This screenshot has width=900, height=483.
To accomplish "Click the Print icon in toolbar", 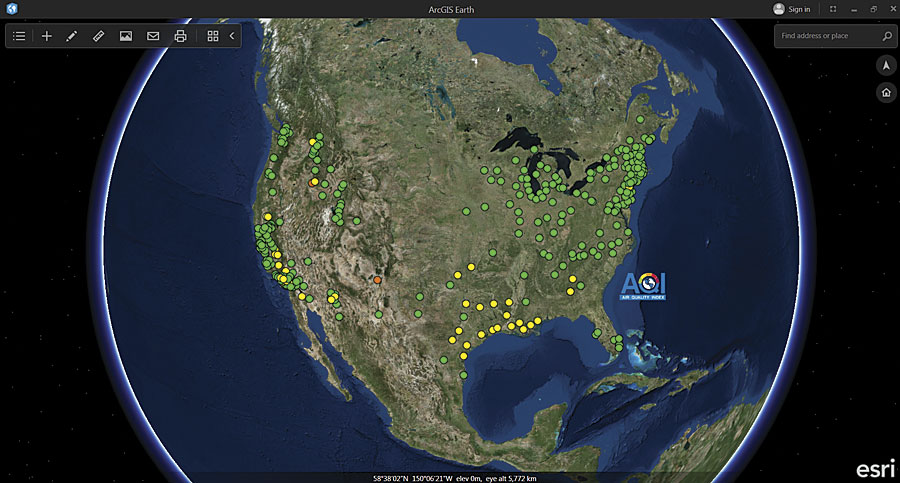I will (180, 36).
